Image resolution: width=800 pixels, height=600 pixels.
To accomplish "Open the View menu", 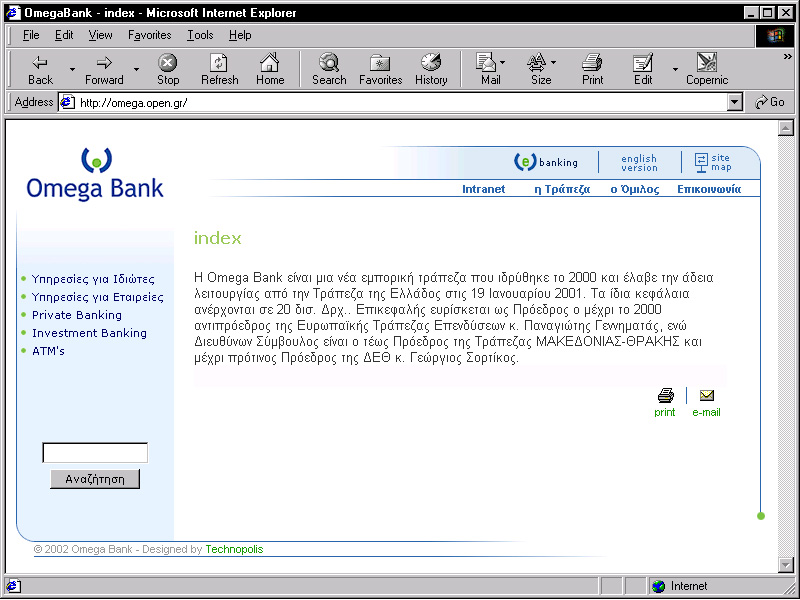I will (100, 35).
